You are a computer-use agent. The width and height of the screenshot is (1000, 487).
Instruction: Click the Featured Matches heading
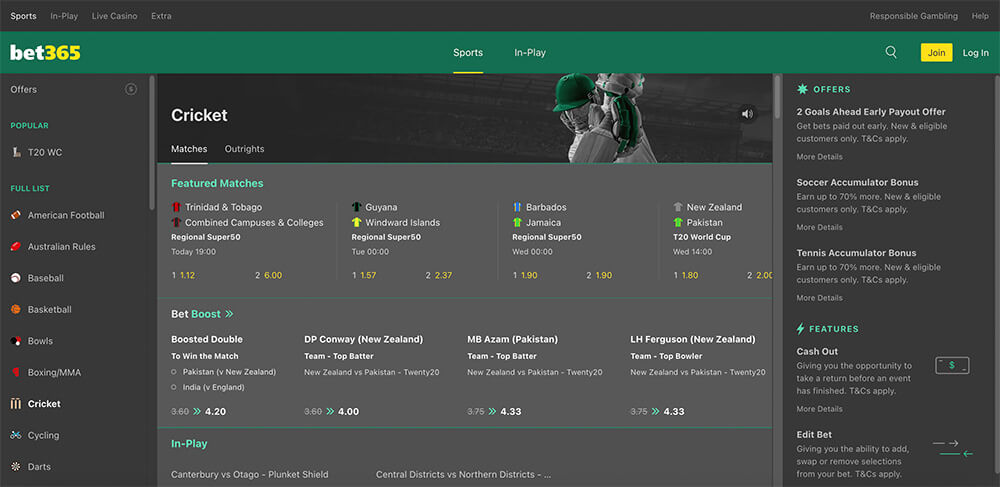217,183
